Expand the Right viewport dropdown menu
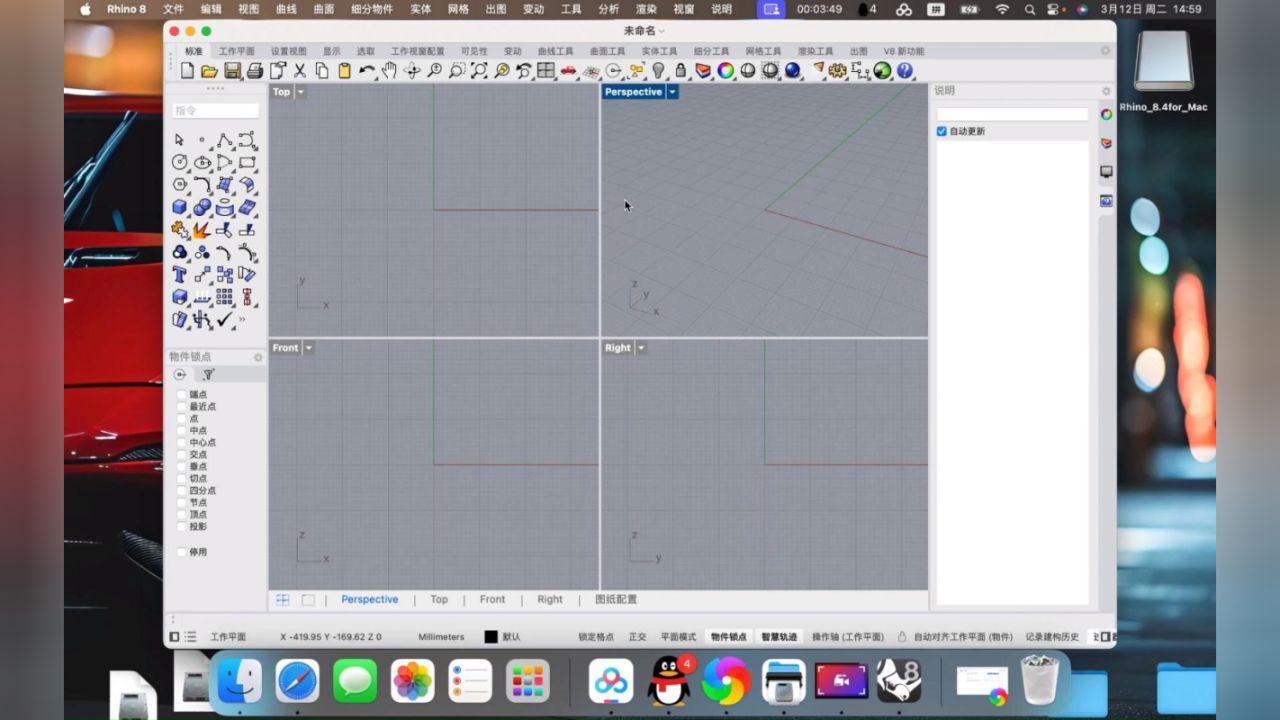 click(641, 348)
